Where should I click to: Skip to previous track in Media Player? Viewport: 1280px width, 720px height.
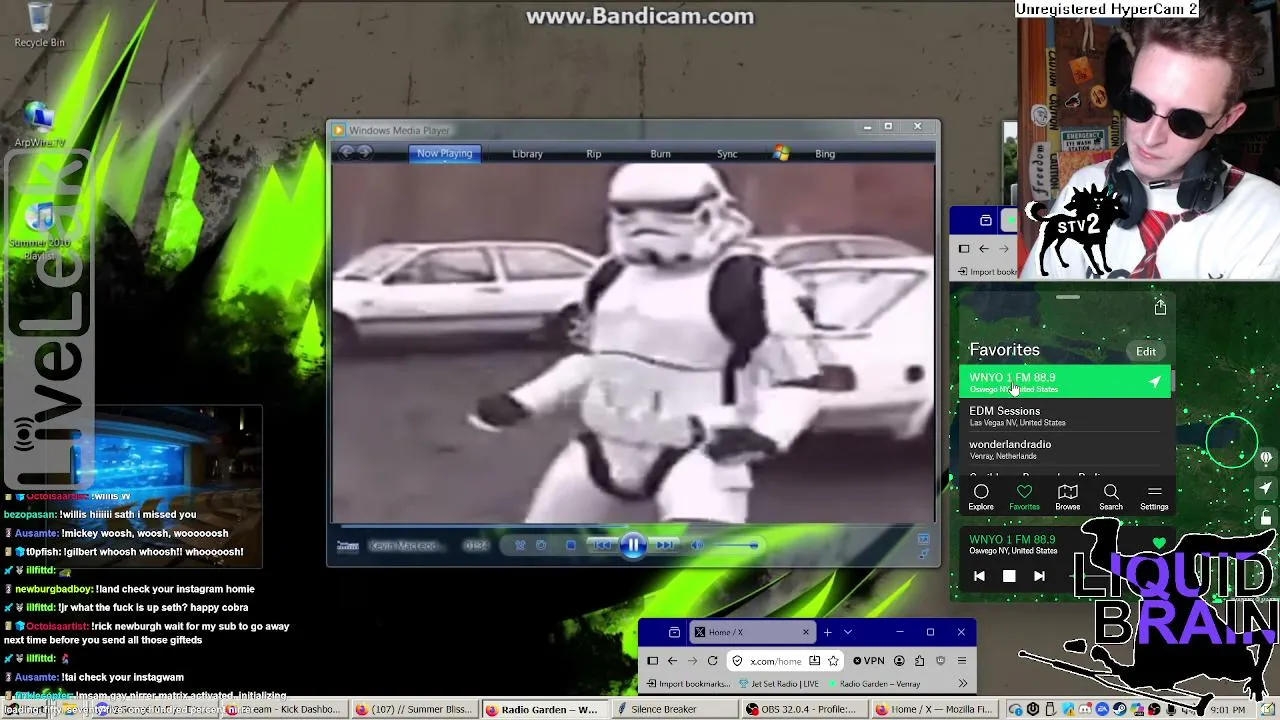tap(602, 545)
